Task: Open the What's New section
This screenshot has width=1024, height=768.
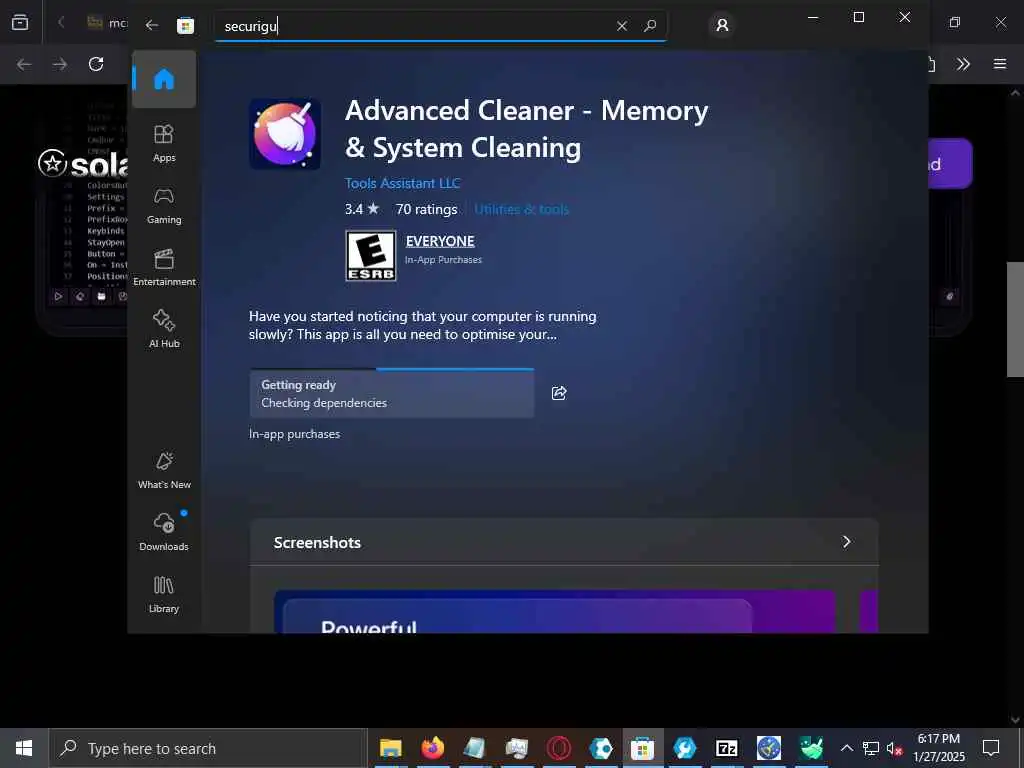Action: coord(164,470)
